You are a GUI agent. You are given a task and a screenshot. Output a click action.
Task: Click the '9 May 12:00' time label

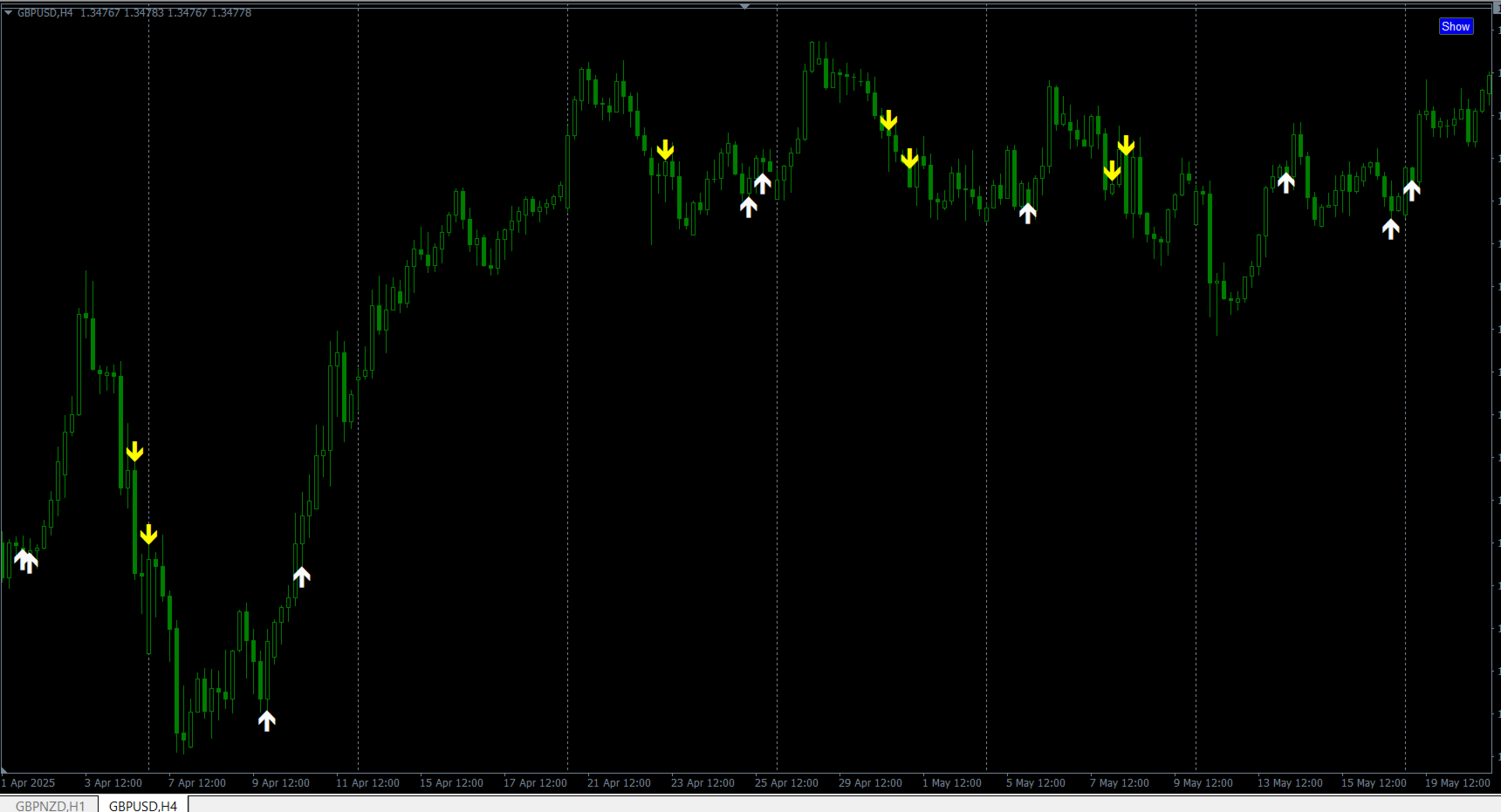coord(1203,783)
